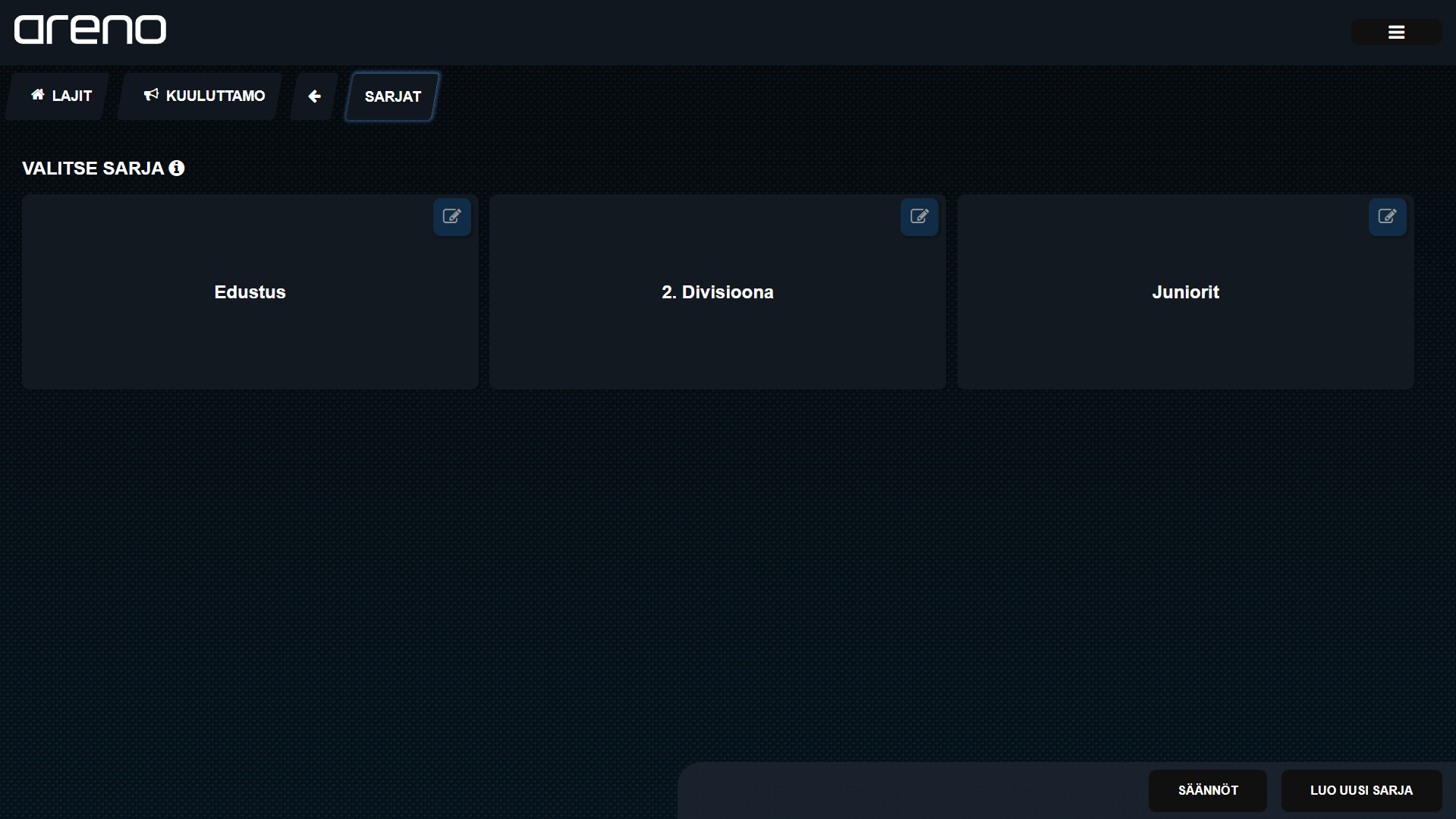1456x819 pixels.
Task: Open the SÄÄNNÖT rules button
Action: click(1207, 791)
